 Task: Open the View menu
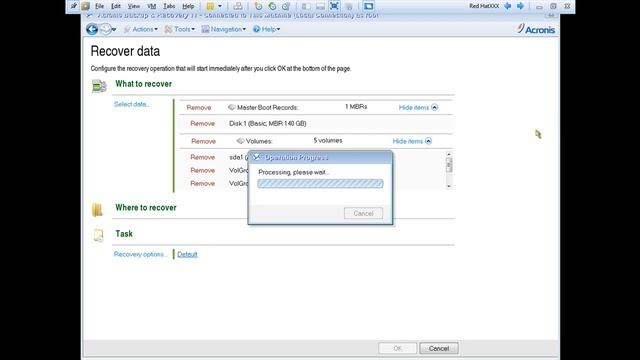[x=133, y=7]
